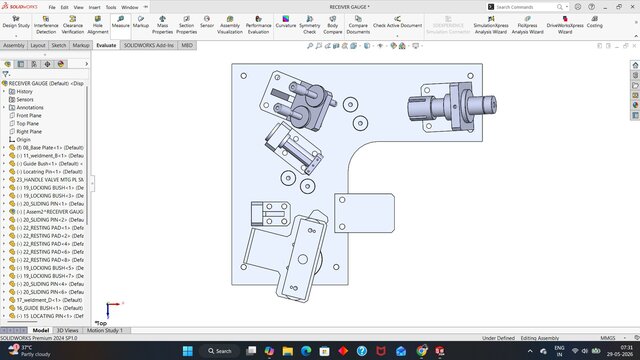
Task: Click the taskbar Search box
Action: 220,351
